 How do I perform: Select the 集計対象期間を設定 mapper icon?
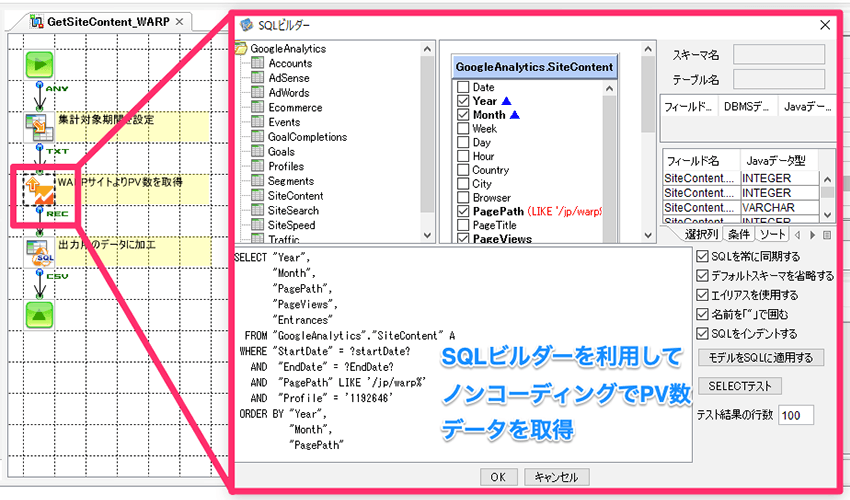(39, 127)
